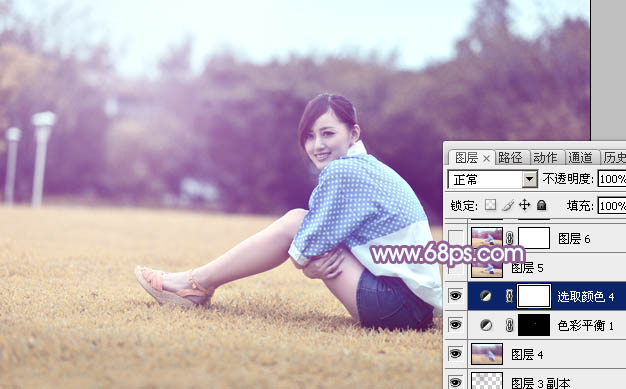The height and width of the screenshot is (389, 626).
Task: Enable lock image pixels brush icon
Action: point(508,205)
